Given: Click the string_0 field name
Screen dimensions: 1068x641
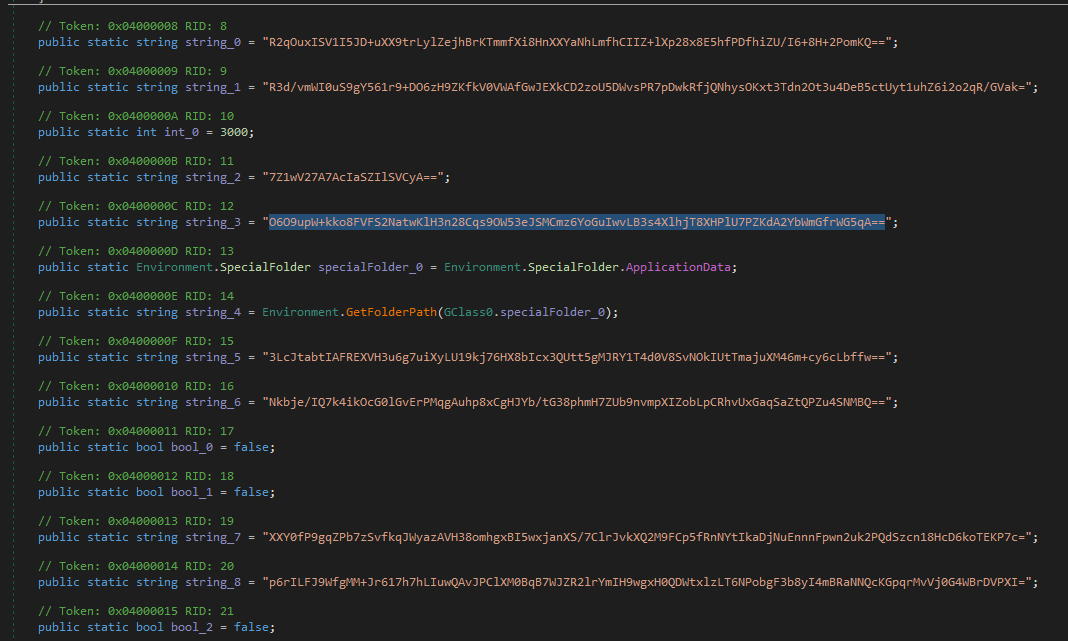Looking at the screenshot, I should (x=213, y=42).
